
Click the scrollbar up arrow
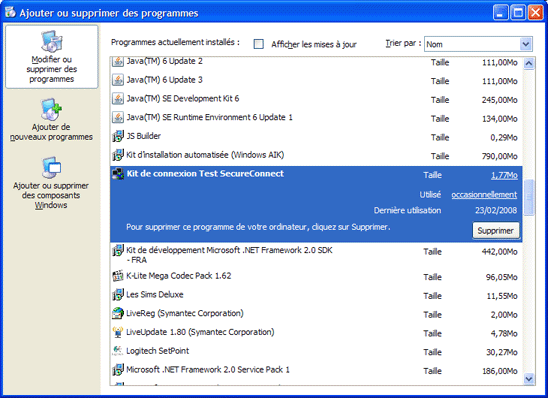click(x=529, y=63)
